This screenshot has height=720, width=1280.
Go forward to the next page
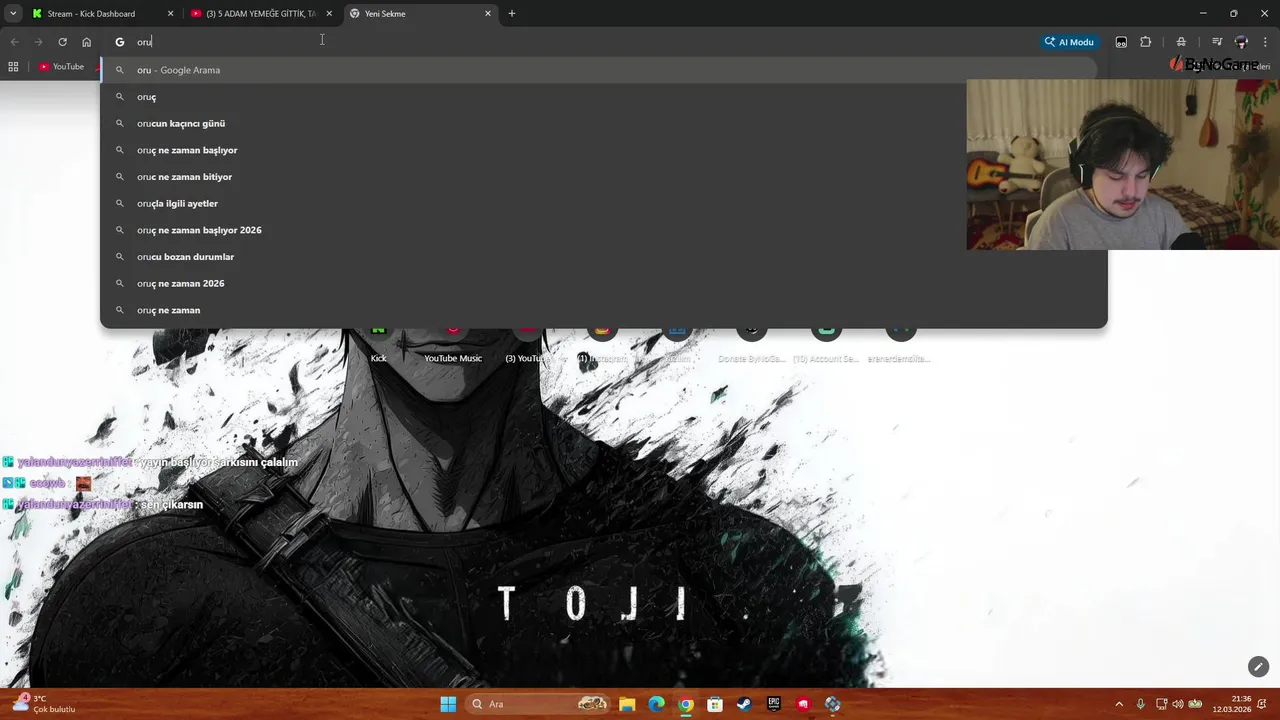38,42
